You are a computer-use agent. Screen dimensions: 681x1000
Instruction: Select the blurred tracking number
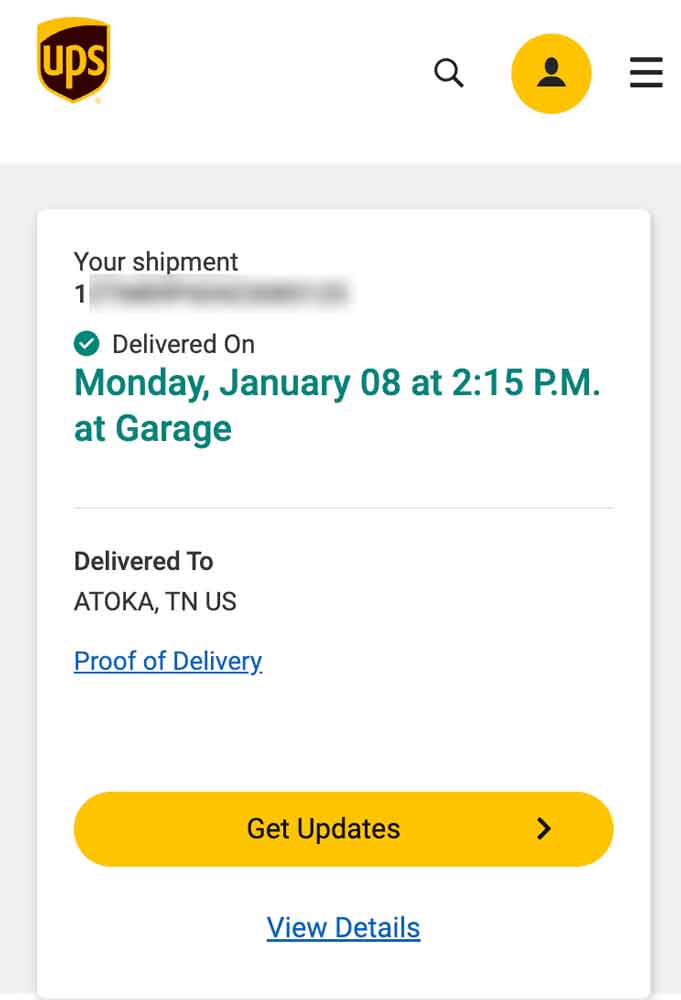214,294
